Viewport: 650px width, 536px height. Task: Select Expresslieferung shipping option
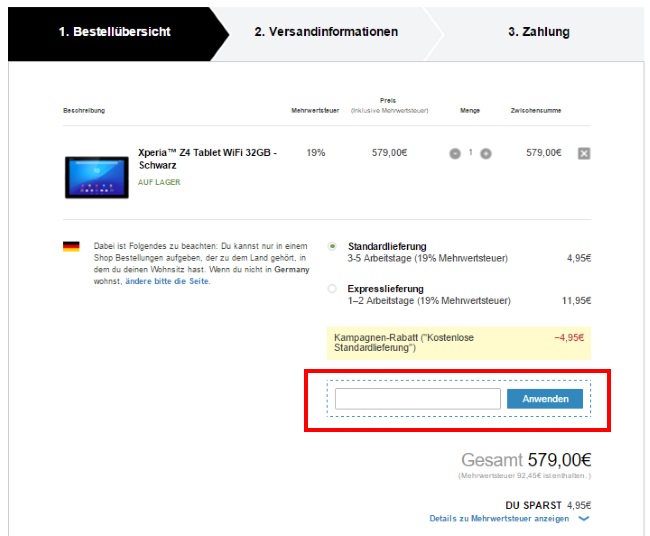pos(332,289)
